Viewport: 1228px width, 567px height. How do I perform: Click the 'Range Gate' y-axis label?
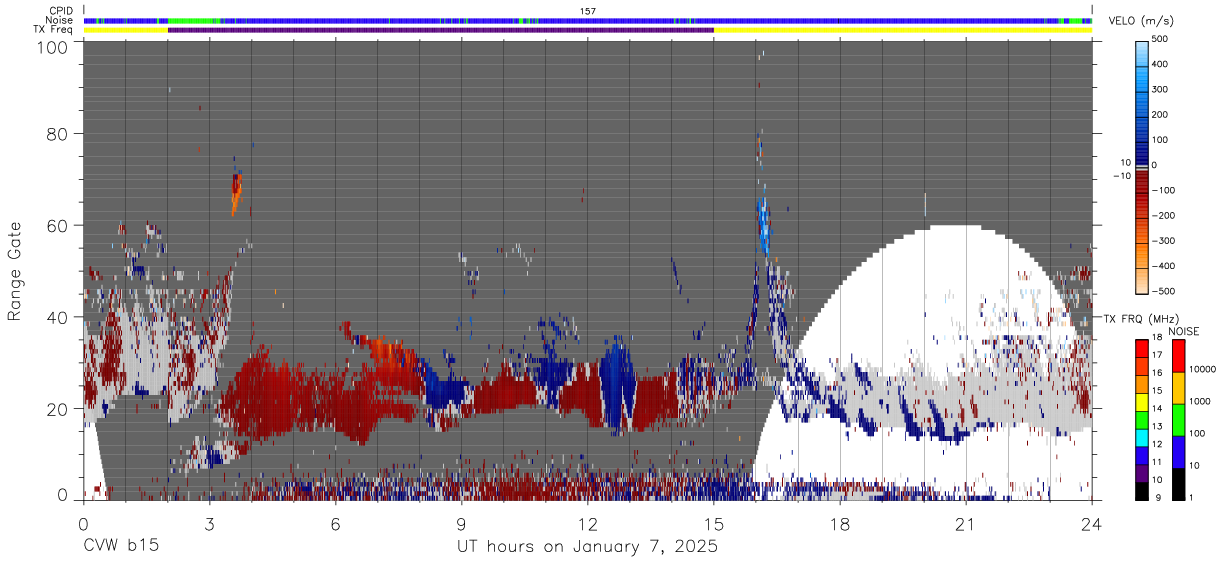[x=15, y=272]
